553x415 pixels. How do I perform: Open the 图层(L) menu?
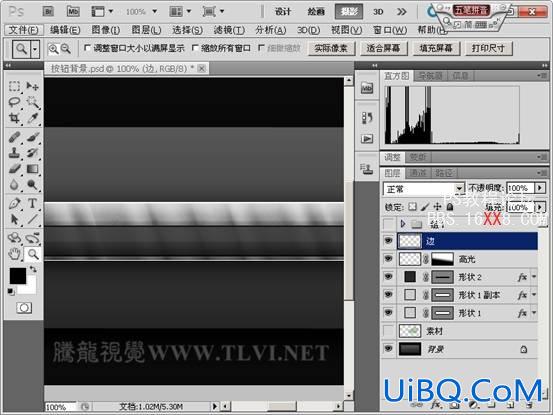point(146,30)
